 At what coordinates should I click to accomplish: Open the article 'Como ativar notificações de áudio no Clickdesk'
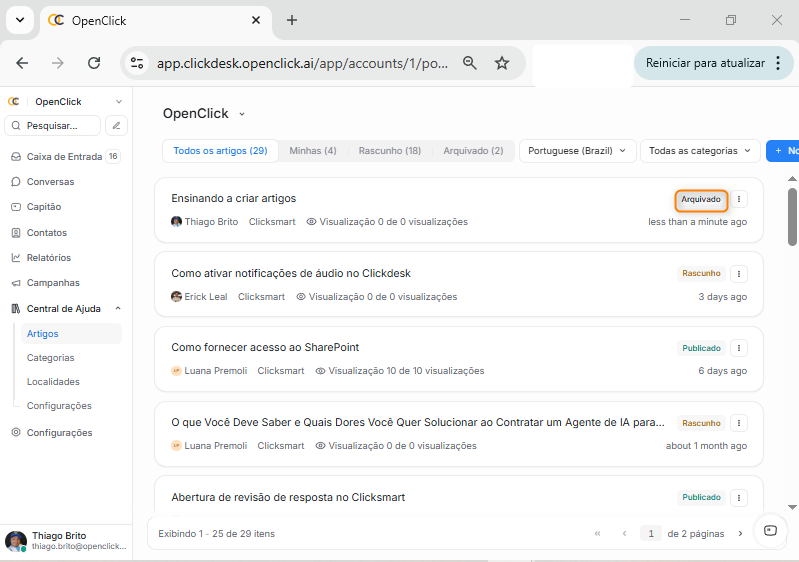[291, 273]
